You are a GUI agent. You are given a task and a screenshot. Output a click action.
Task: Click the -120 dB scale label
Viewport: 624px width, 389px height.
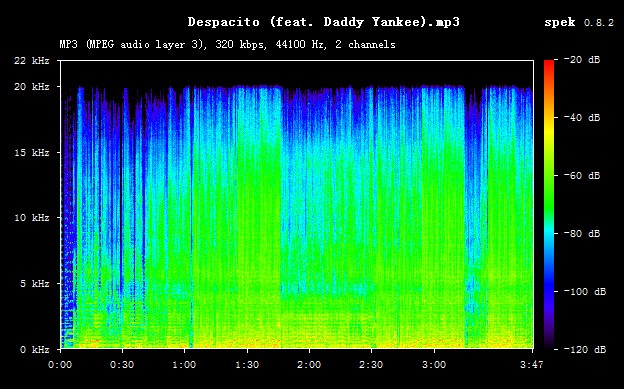tap(585, 350)
